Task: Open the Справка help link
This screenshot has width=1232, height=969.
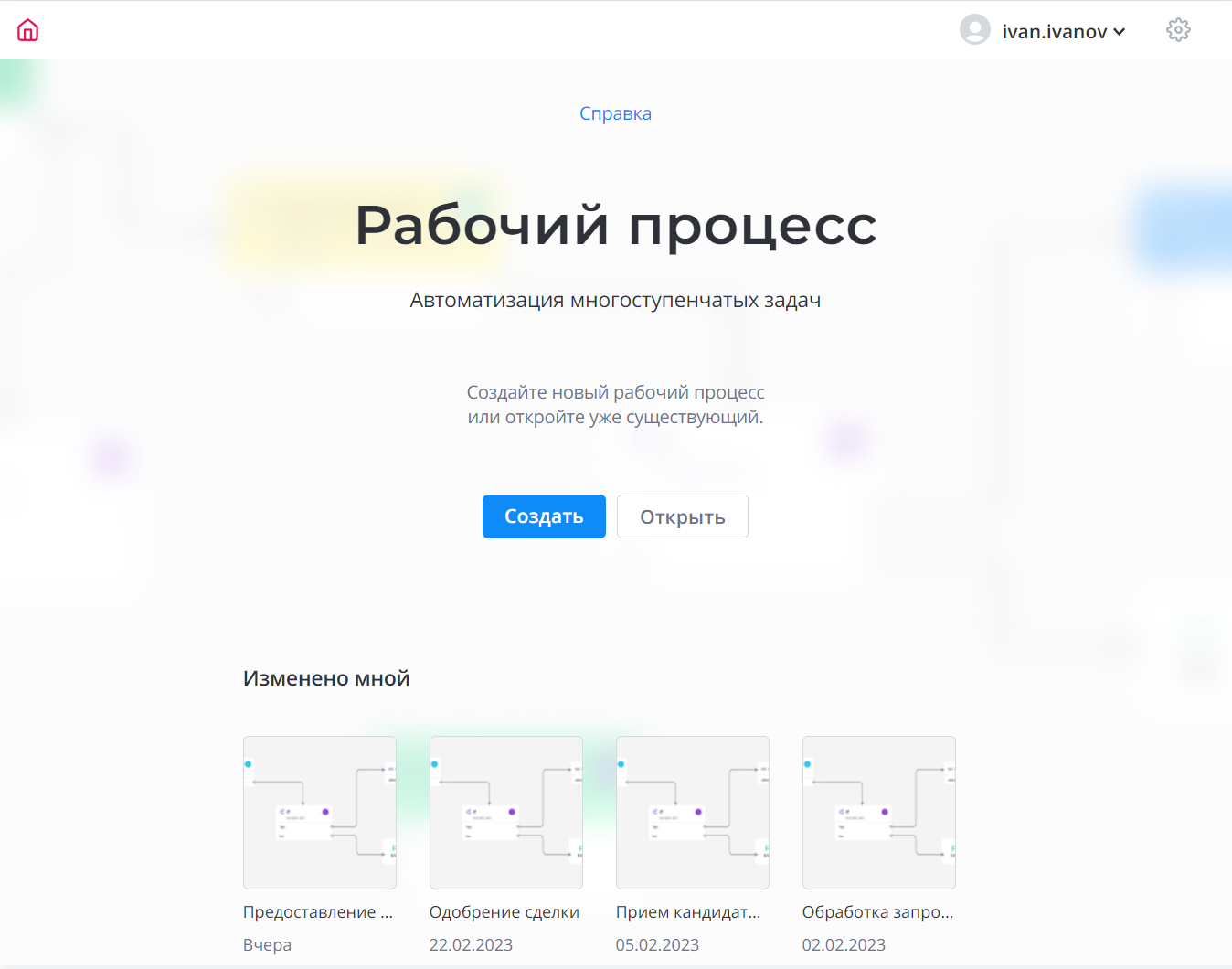Action: (615, 113)
